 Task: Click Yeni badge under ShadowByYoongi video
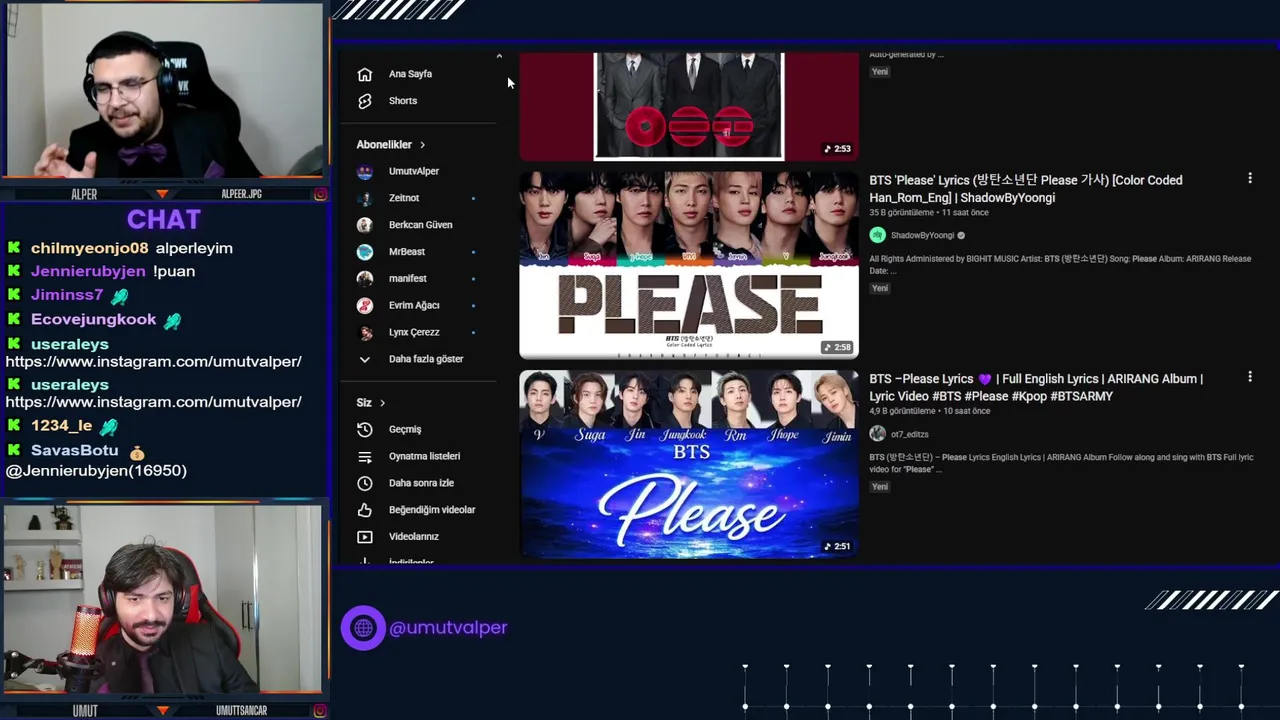click(x=880, y=288)
